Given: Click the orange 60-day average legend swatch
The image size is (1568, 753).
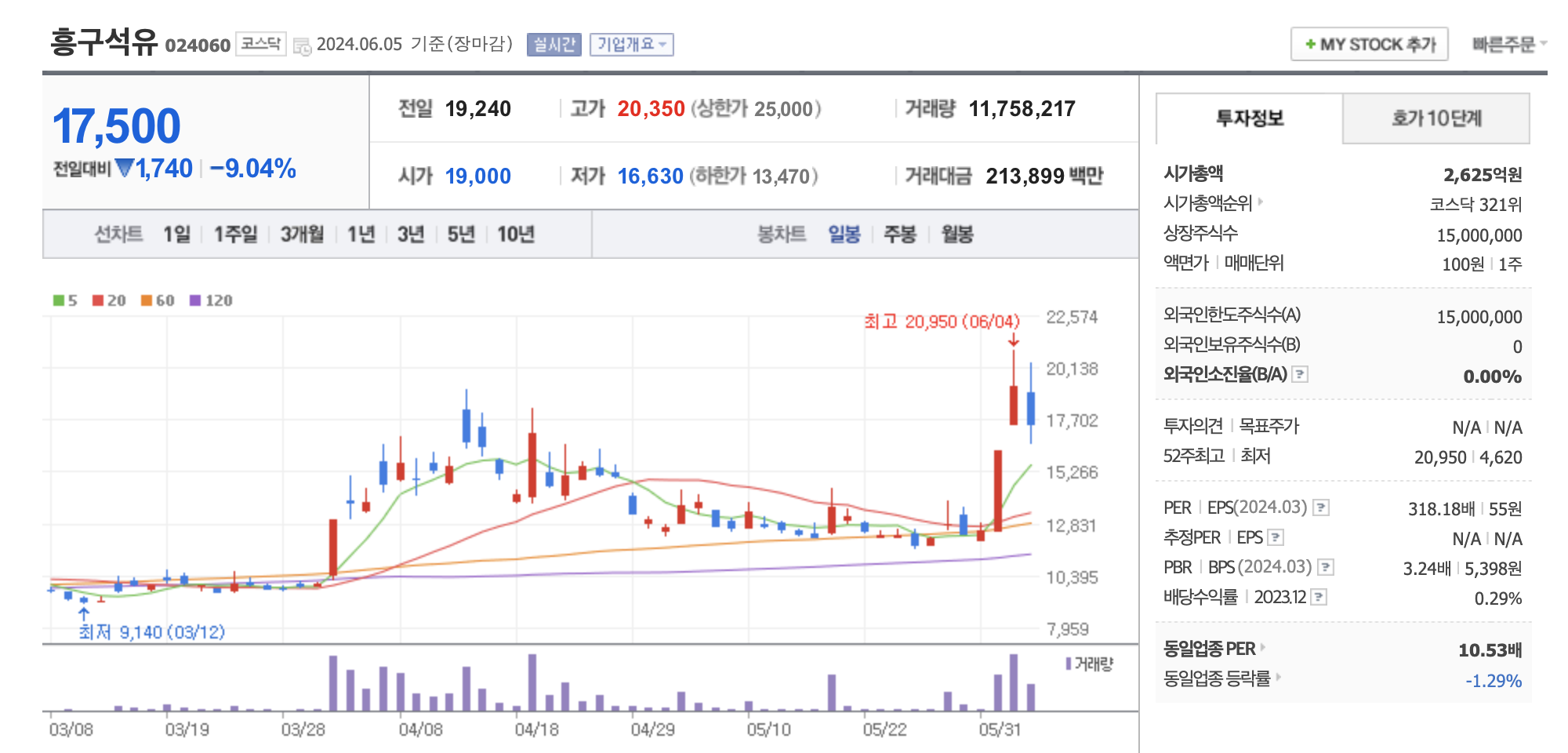Looking at the screenshot, I should pos(147,300).
